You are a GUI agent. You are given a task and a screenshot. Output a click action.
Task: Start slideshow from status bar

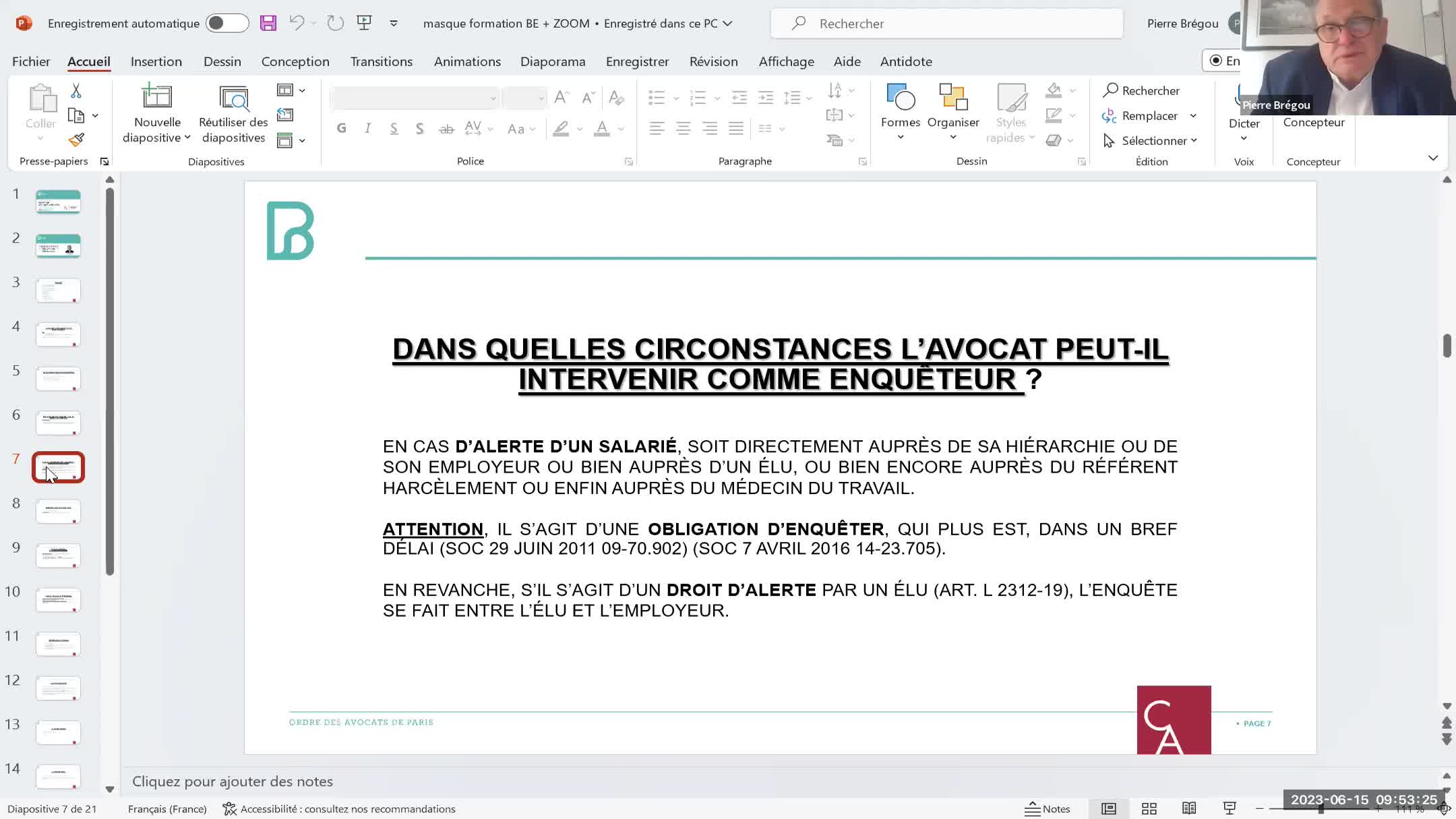point(1230,809)
